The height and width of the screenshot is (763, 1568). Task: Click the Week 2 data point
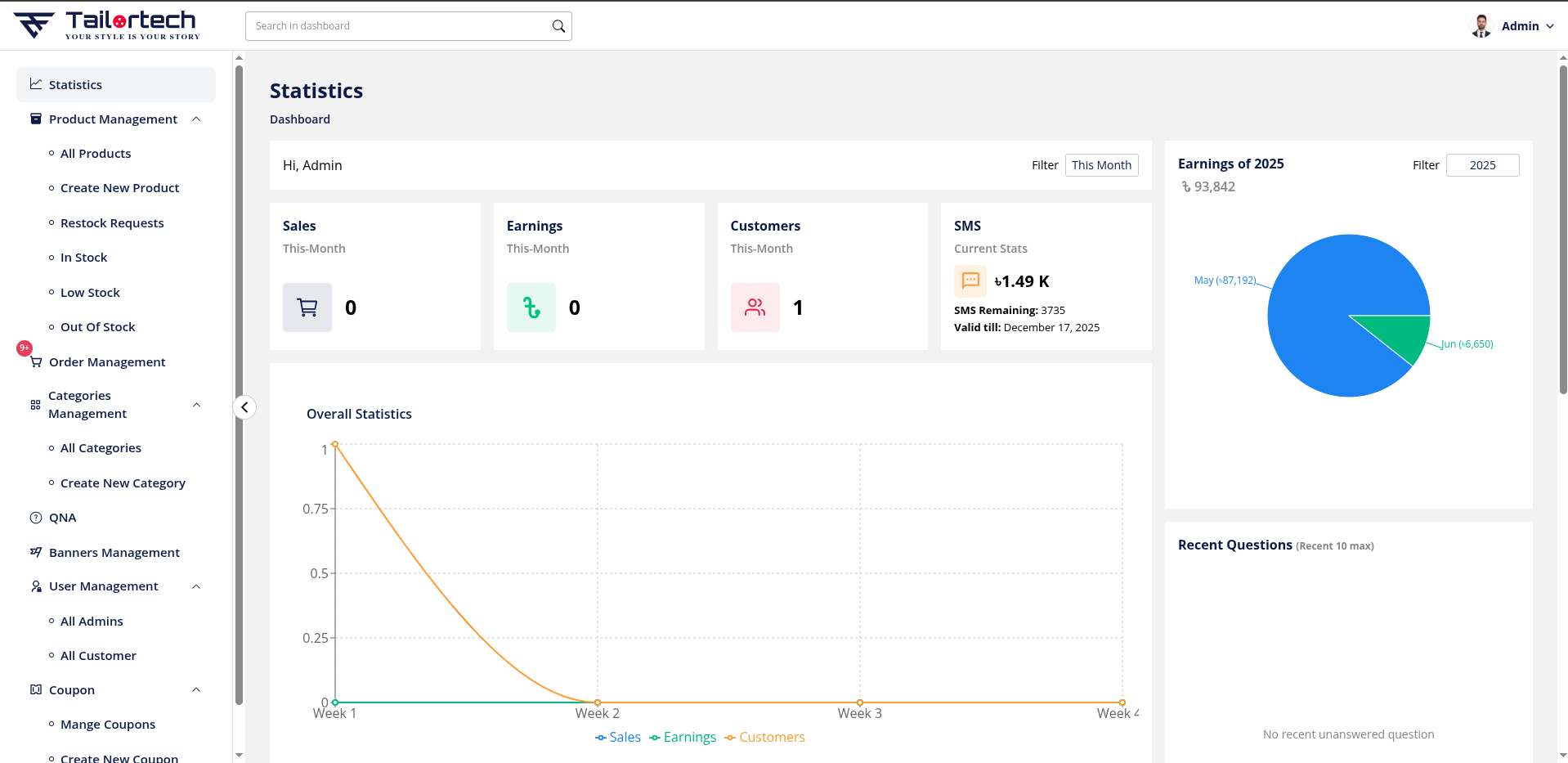[x=598, y=702]
